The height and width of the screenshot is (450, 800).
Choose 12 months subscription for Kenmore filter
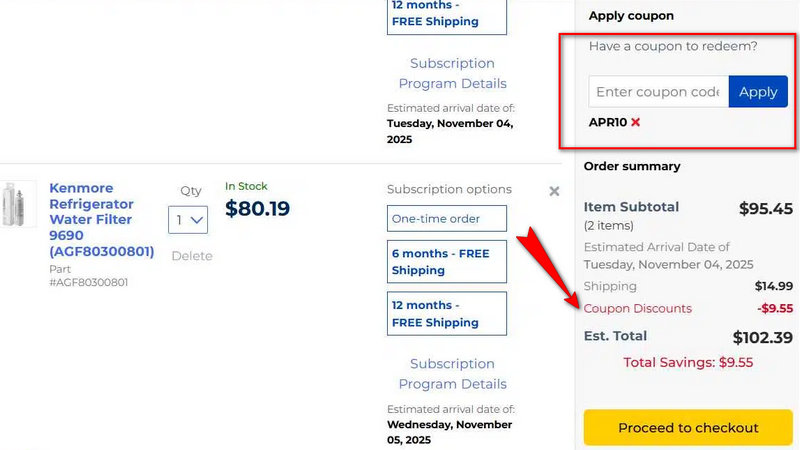[446, 313]
